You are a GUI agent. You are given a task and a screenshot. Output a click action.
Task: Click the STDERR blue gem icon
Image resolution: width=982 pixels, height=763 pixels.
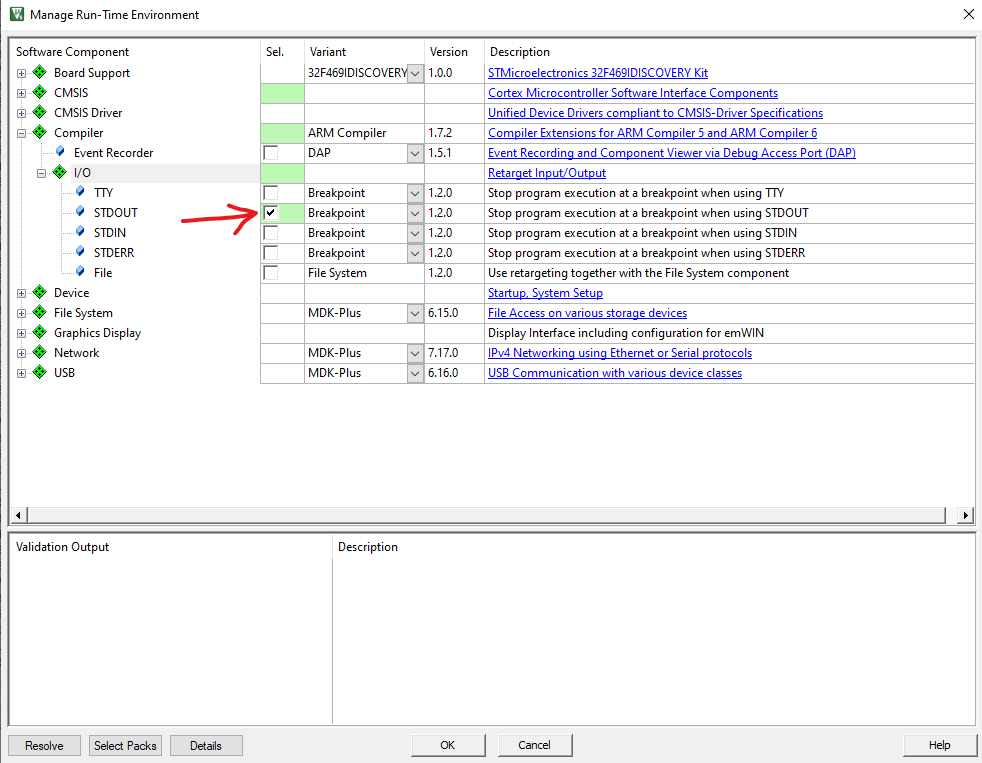click(80, 252)
